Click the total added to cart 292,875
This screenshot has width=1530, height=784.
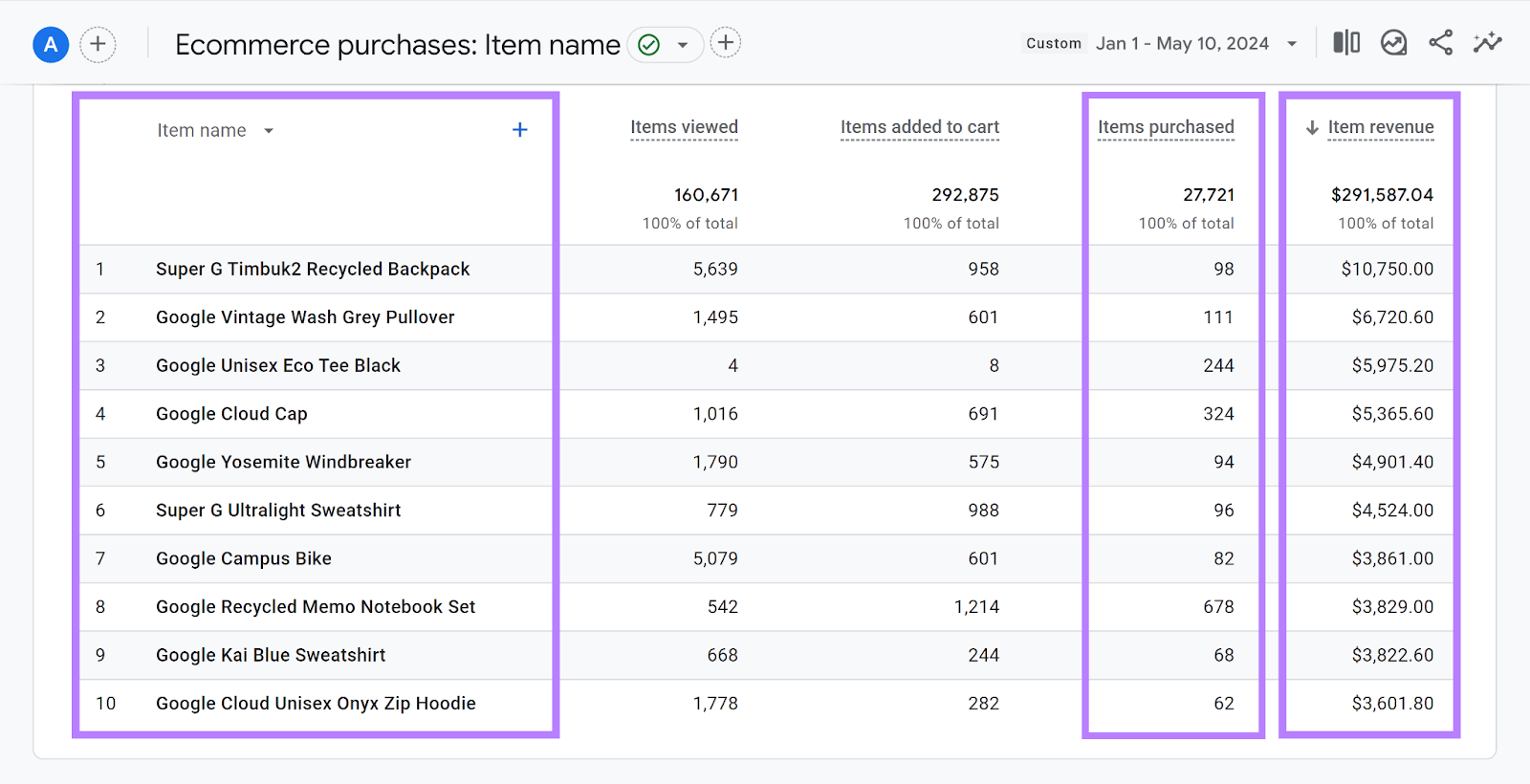pos(966,195)
